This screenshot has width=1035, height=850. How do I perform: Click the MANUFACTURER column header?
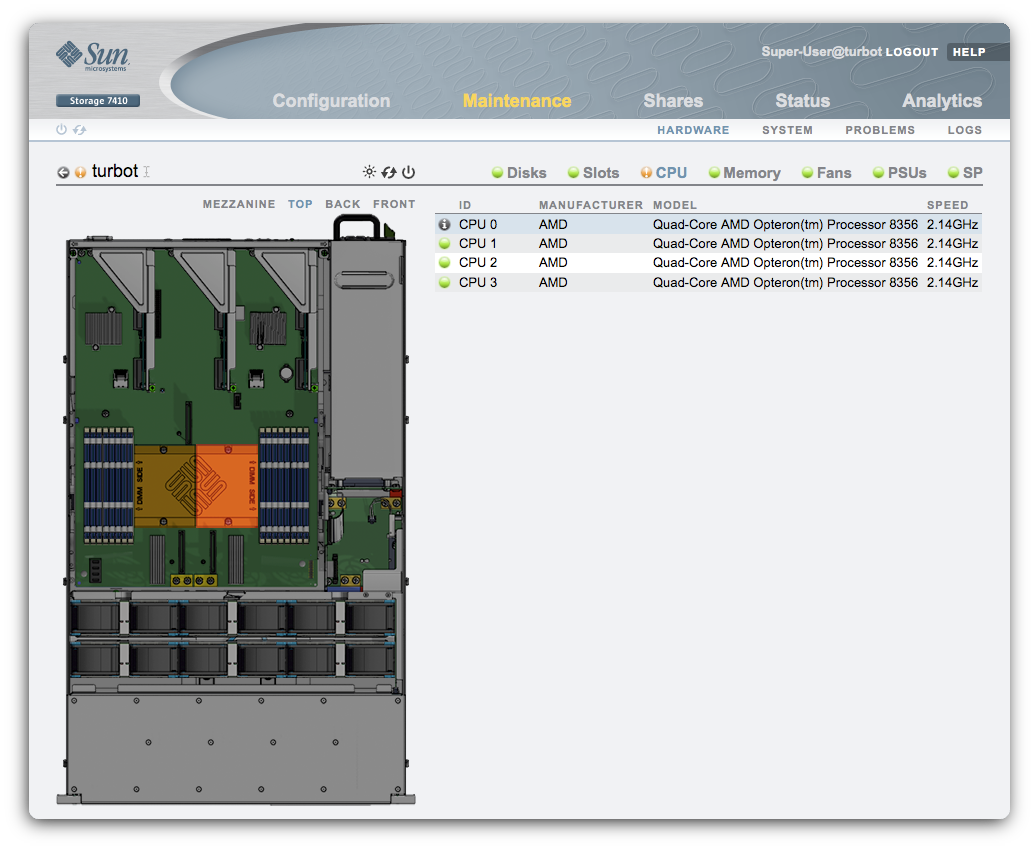click(591, 205)
